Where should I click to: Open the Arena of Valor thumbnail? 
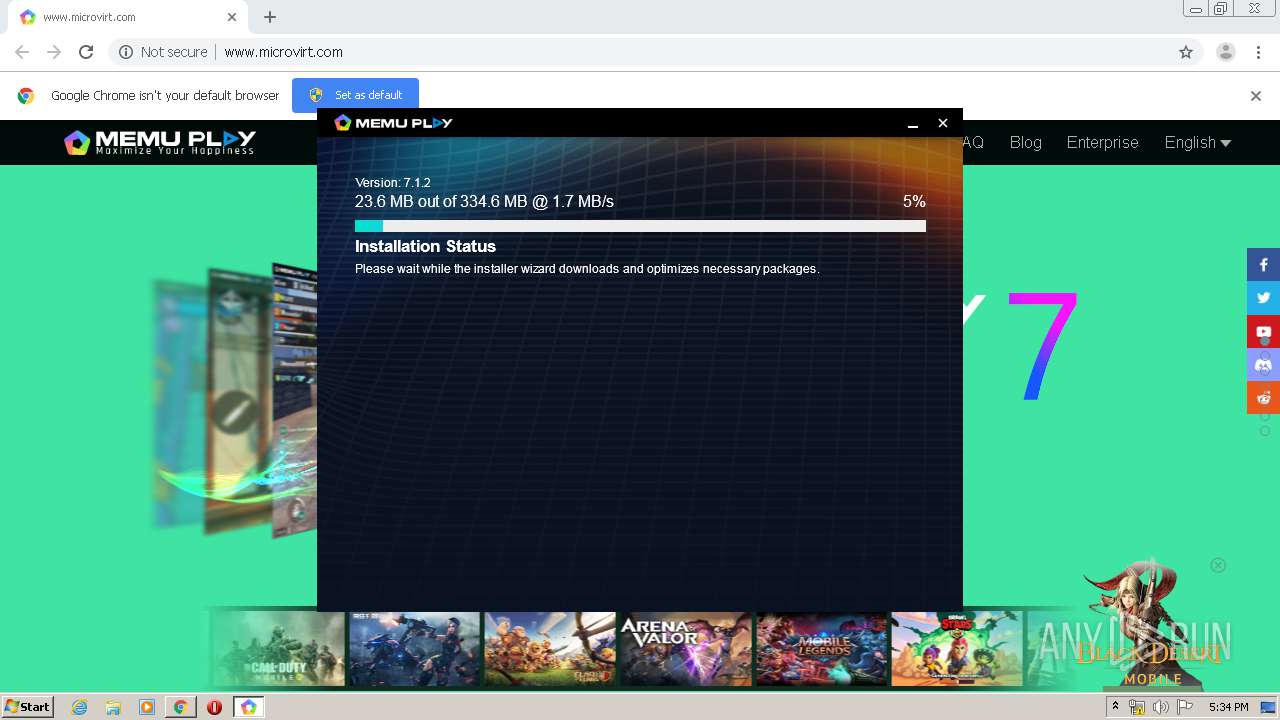coord(685,648)
